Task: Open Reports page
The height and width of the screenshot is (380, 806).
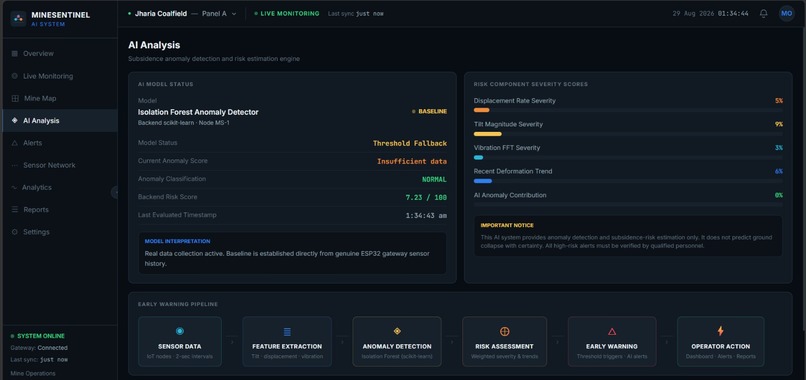Action: [x=60, y=210]
